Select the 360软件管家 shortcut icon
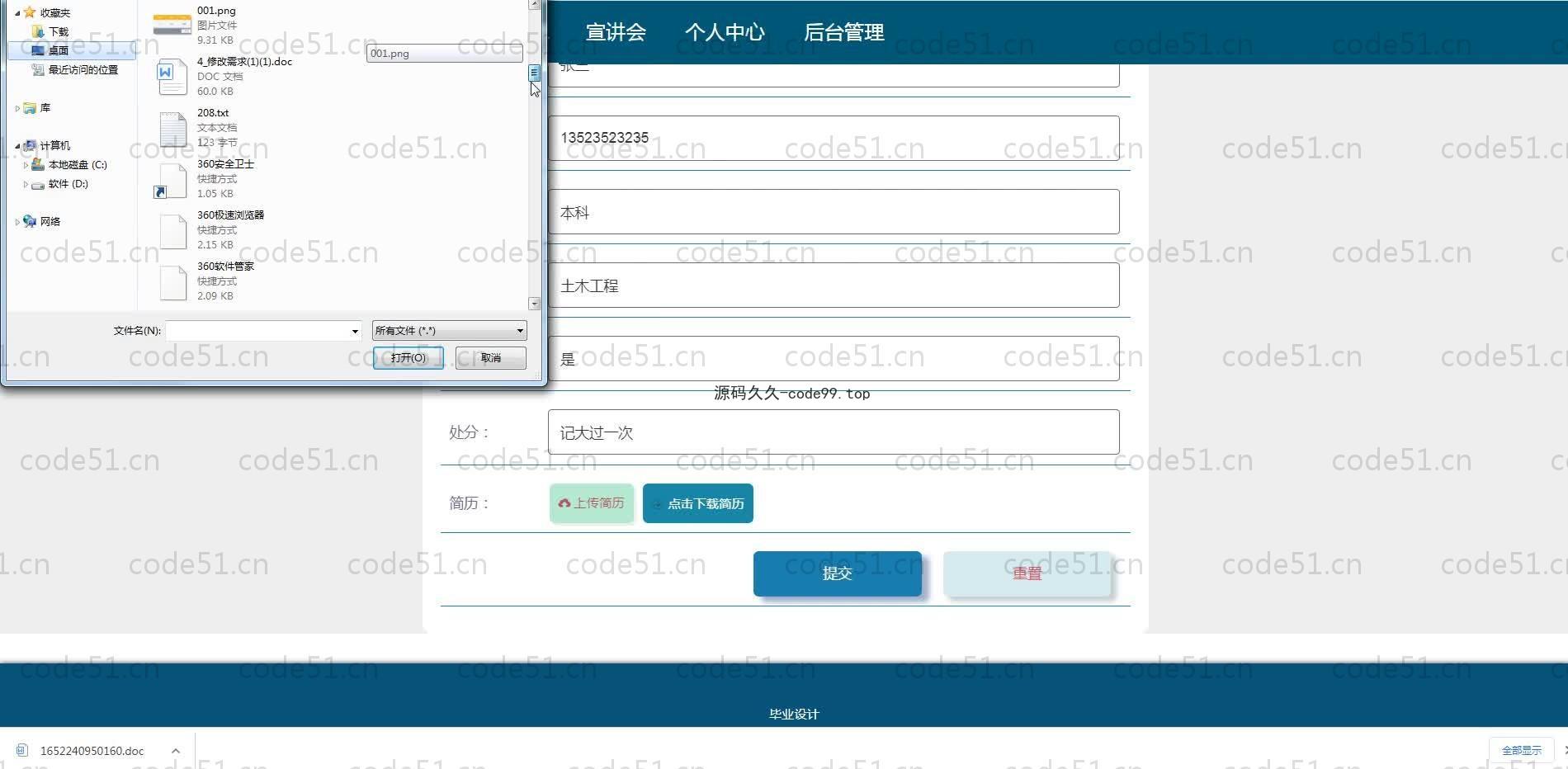The image size is (1568, 769). coord(172,282)
